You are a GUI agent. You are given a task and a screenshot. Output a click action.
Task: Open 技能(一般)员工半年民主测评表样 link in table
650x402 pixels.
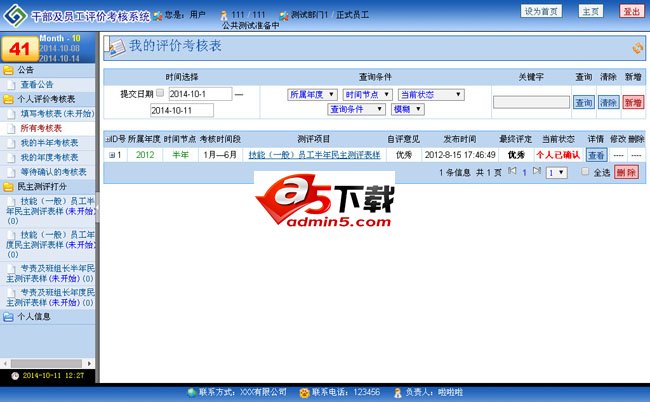[x=314, y=155]
